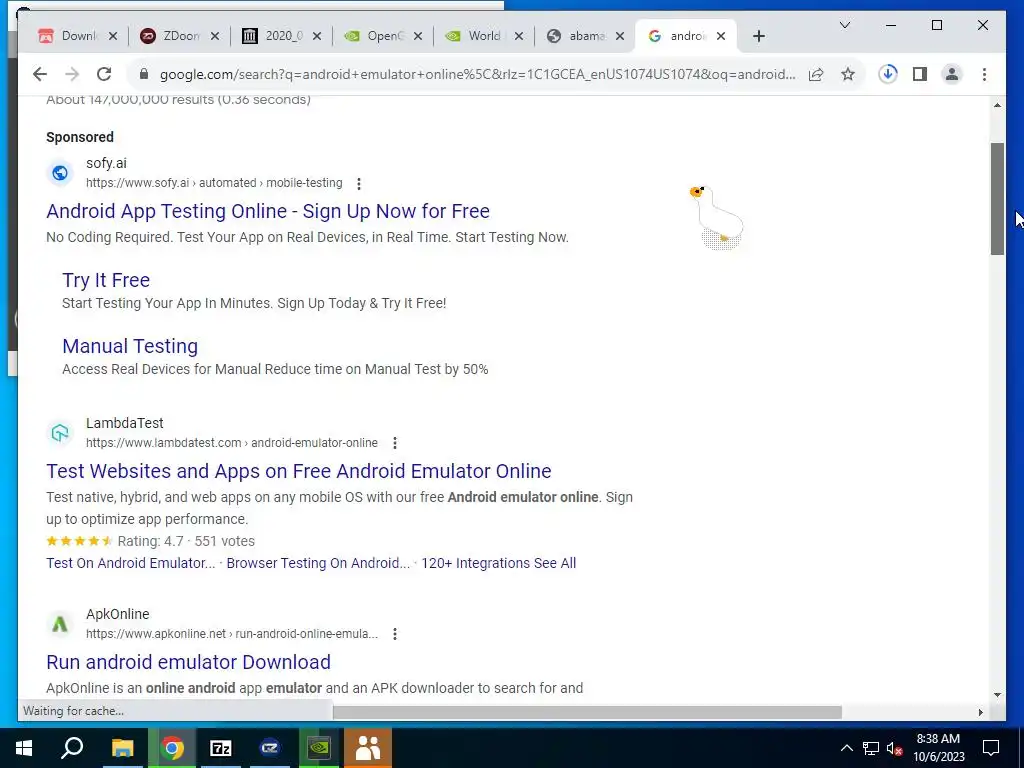Open the Chrome three-dot menu

984,74
